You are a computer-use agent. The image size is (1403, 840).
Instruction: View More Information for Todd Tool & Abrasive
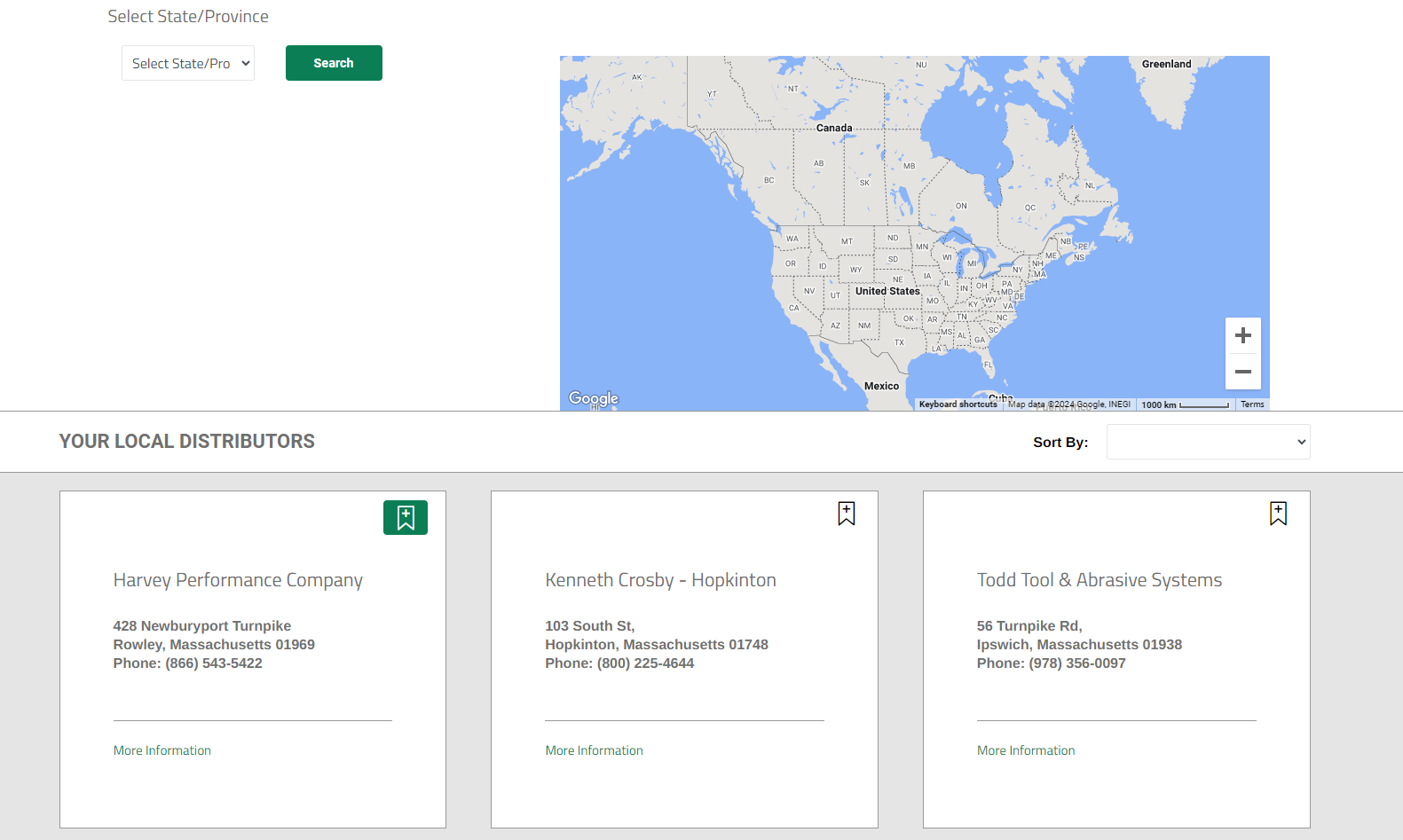pyautogui.click(x=1026, y=750)
